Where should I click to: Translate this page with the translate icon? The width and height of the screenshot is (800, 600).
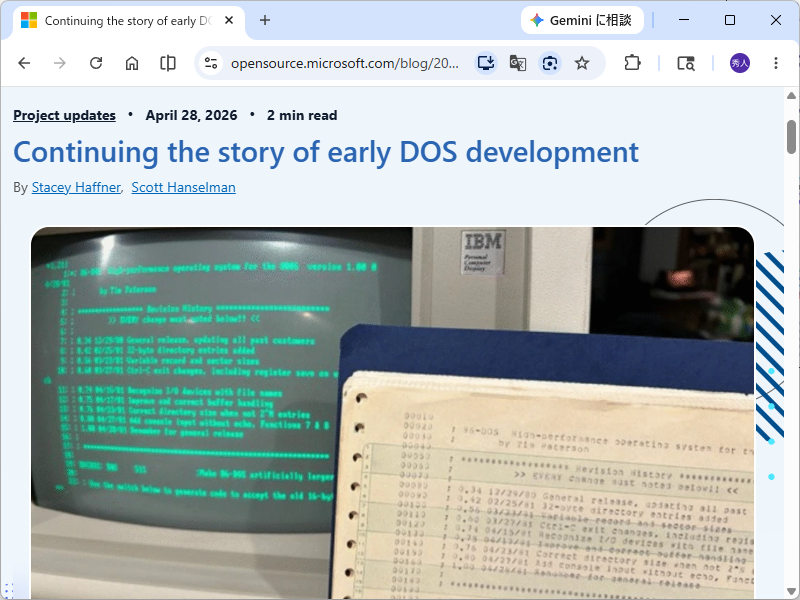tap(518, 63)
